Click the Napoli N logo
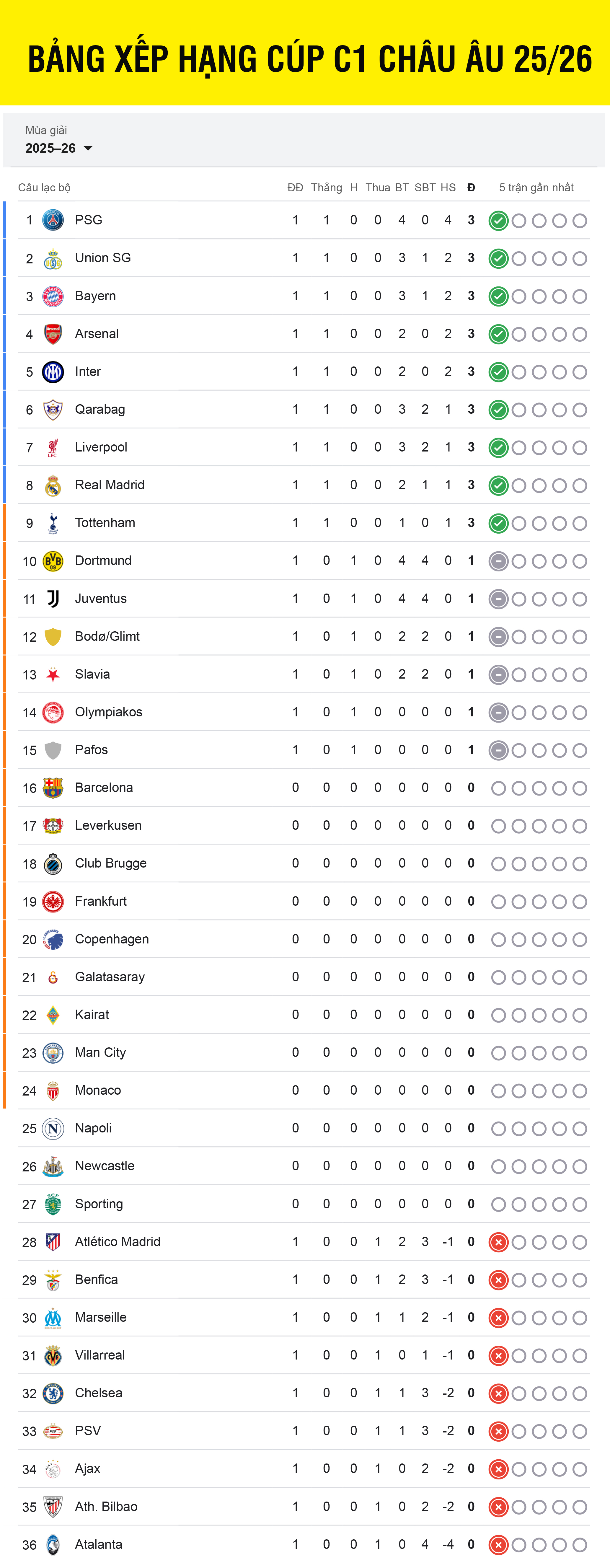This screenshot has height=1568, width=610. 53,1129
